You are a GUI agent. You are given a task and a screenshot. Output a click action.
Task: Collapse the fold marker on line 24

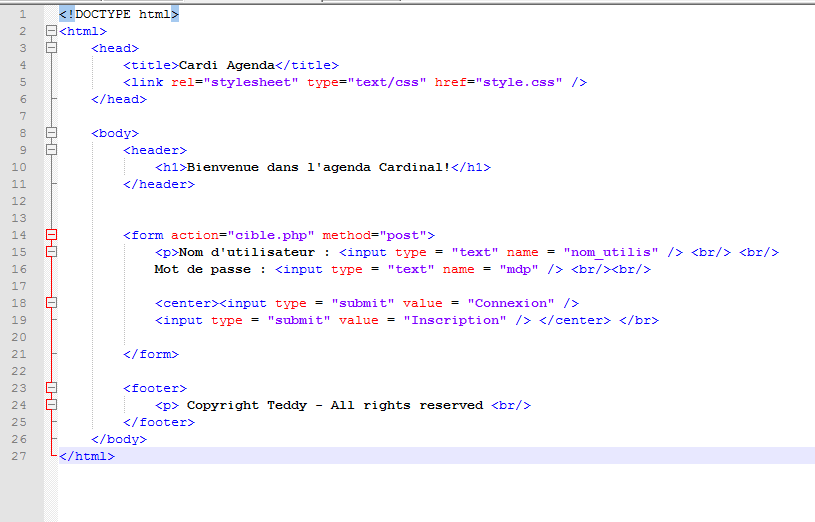pos(51,404)
